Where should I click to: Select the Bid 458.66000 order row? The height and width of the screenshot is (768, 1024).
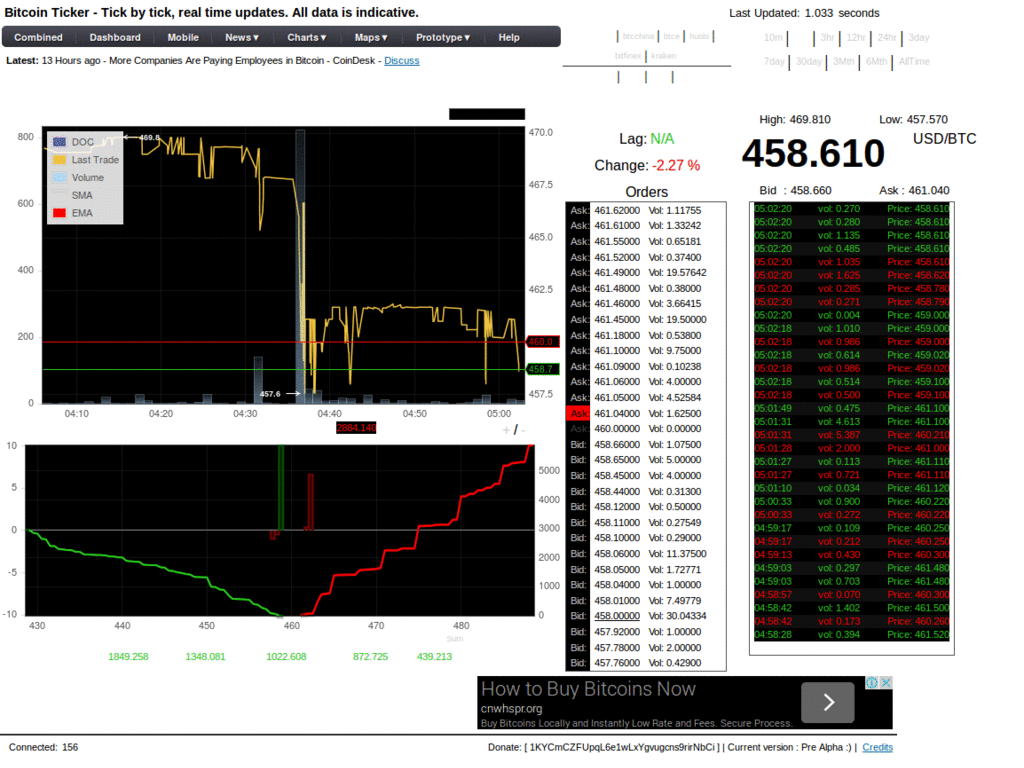click(x=646, y=445)
